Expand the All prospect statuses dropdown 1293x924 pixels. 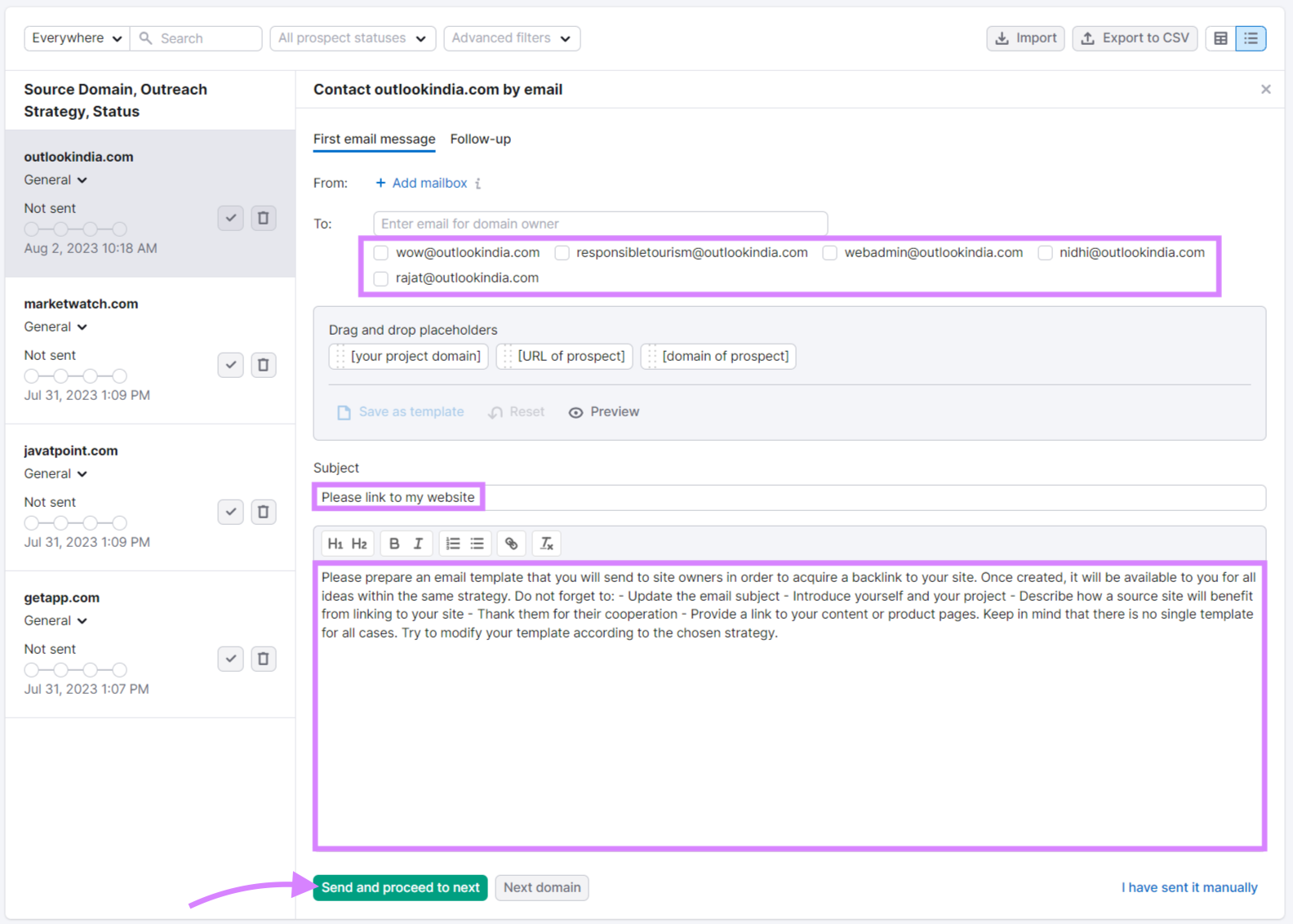tap(352, 38)
